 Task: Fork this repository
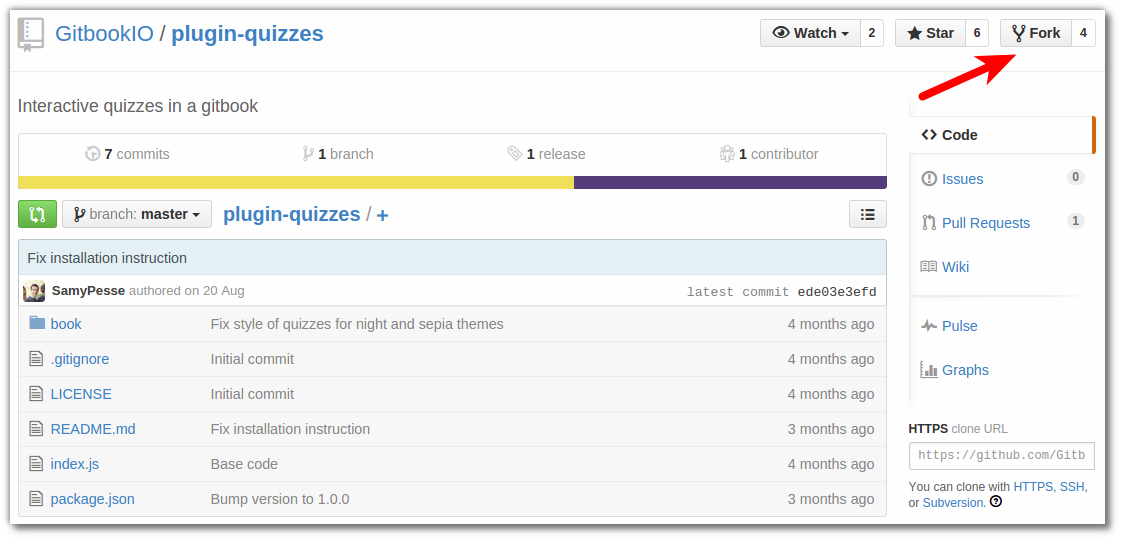(1035, 33)
